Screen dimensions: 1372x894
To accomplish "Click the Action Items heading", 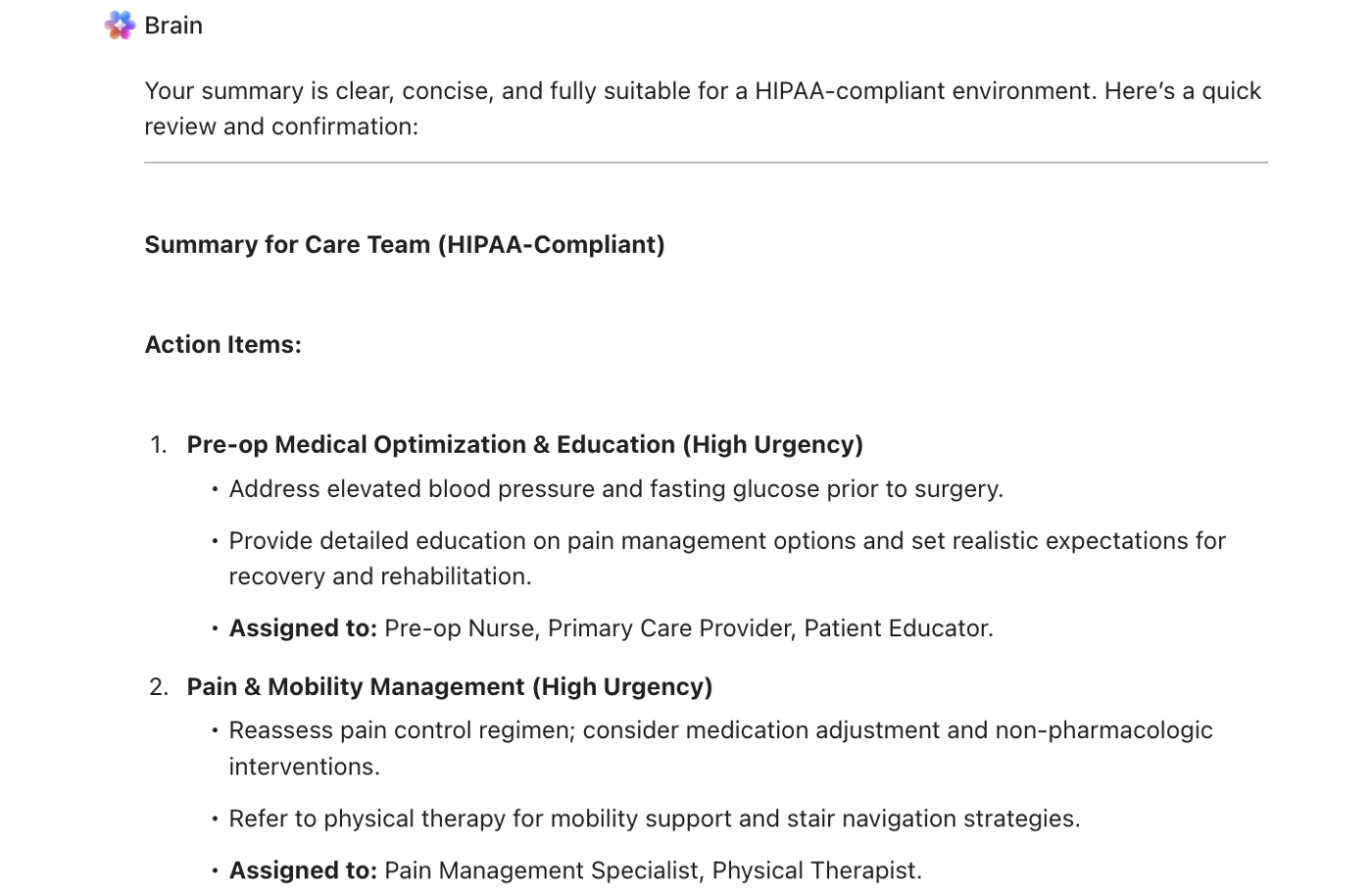I will click(x=223, y=344).
